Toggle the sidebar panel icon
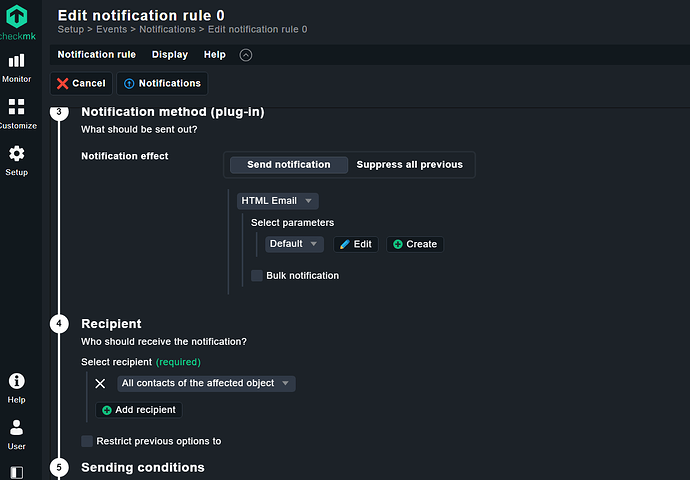This screenshot has height=480, width=690. [16, 471]
